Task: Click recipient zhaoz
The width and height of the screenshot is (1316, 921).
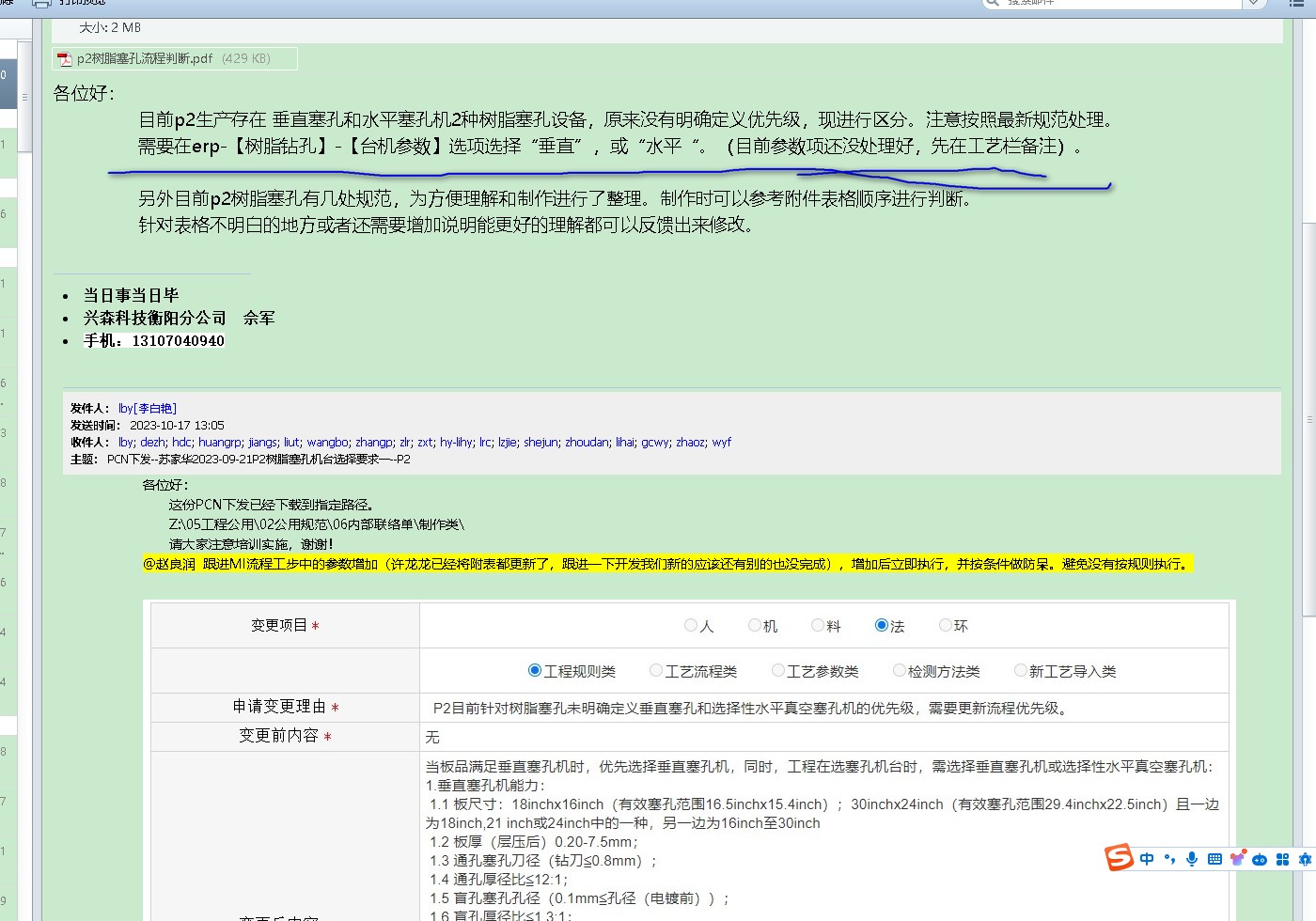Action: point(691,442)
